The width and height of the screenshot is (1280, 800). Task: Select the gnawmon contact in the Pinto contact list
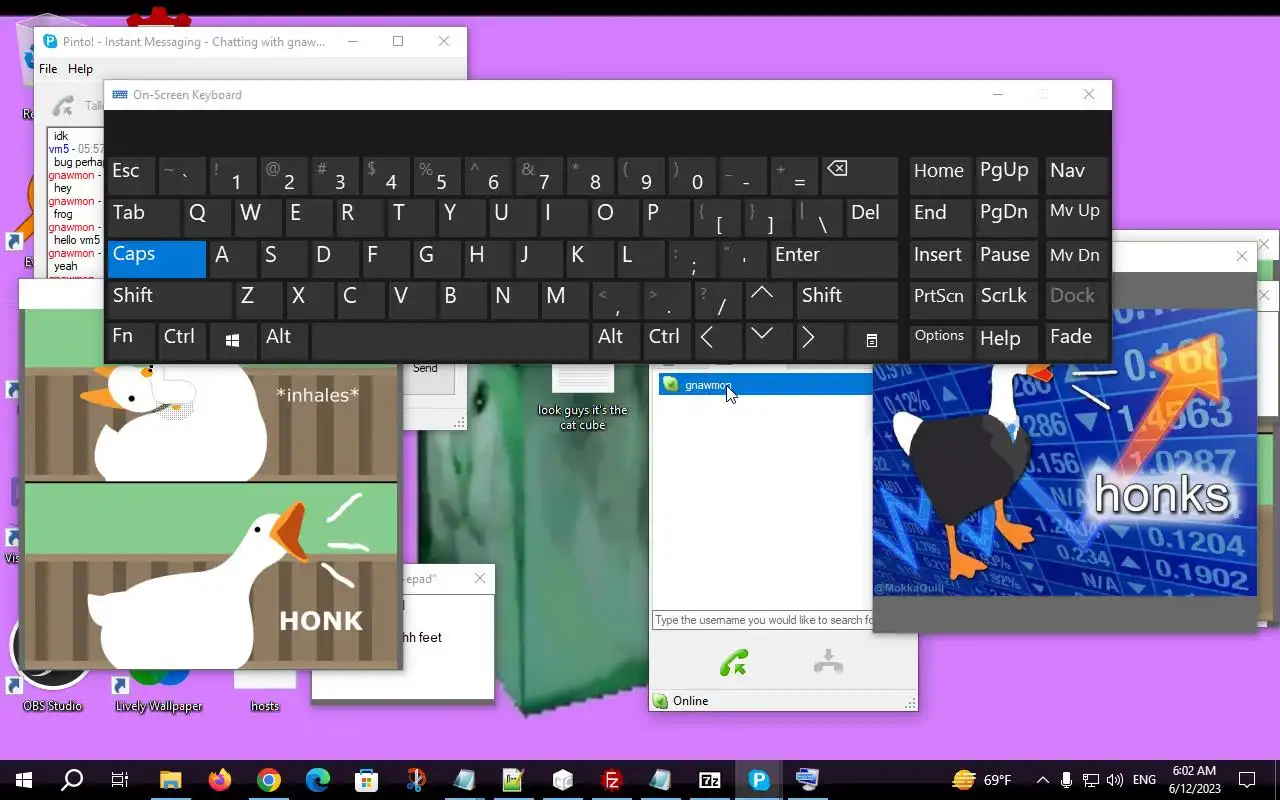click(x=765, y=385)
